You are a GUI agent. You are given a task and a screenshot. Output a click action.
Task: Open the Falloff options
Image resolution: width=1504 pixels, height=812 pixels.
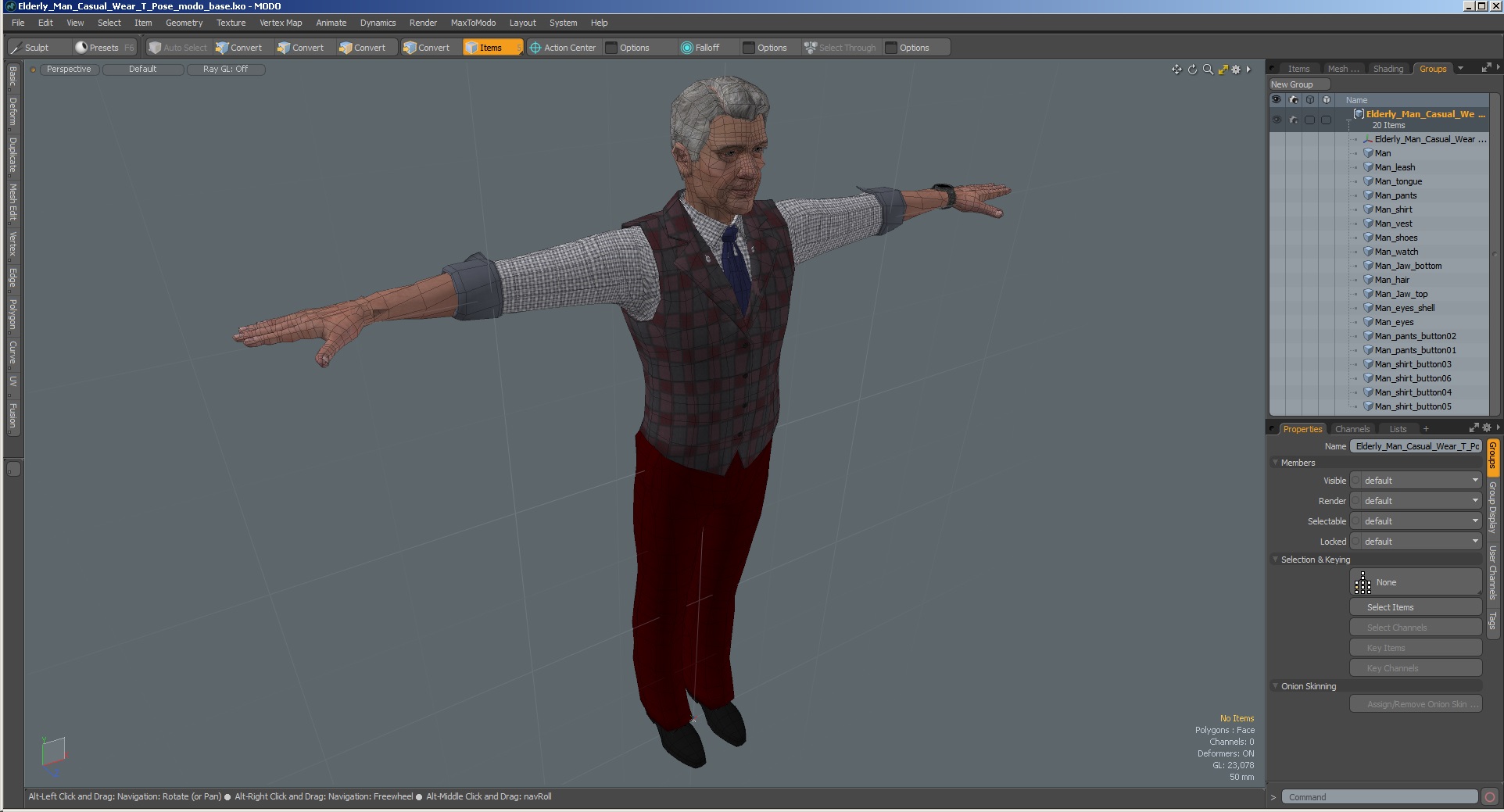pyautogui.click(x=700, y=48)
